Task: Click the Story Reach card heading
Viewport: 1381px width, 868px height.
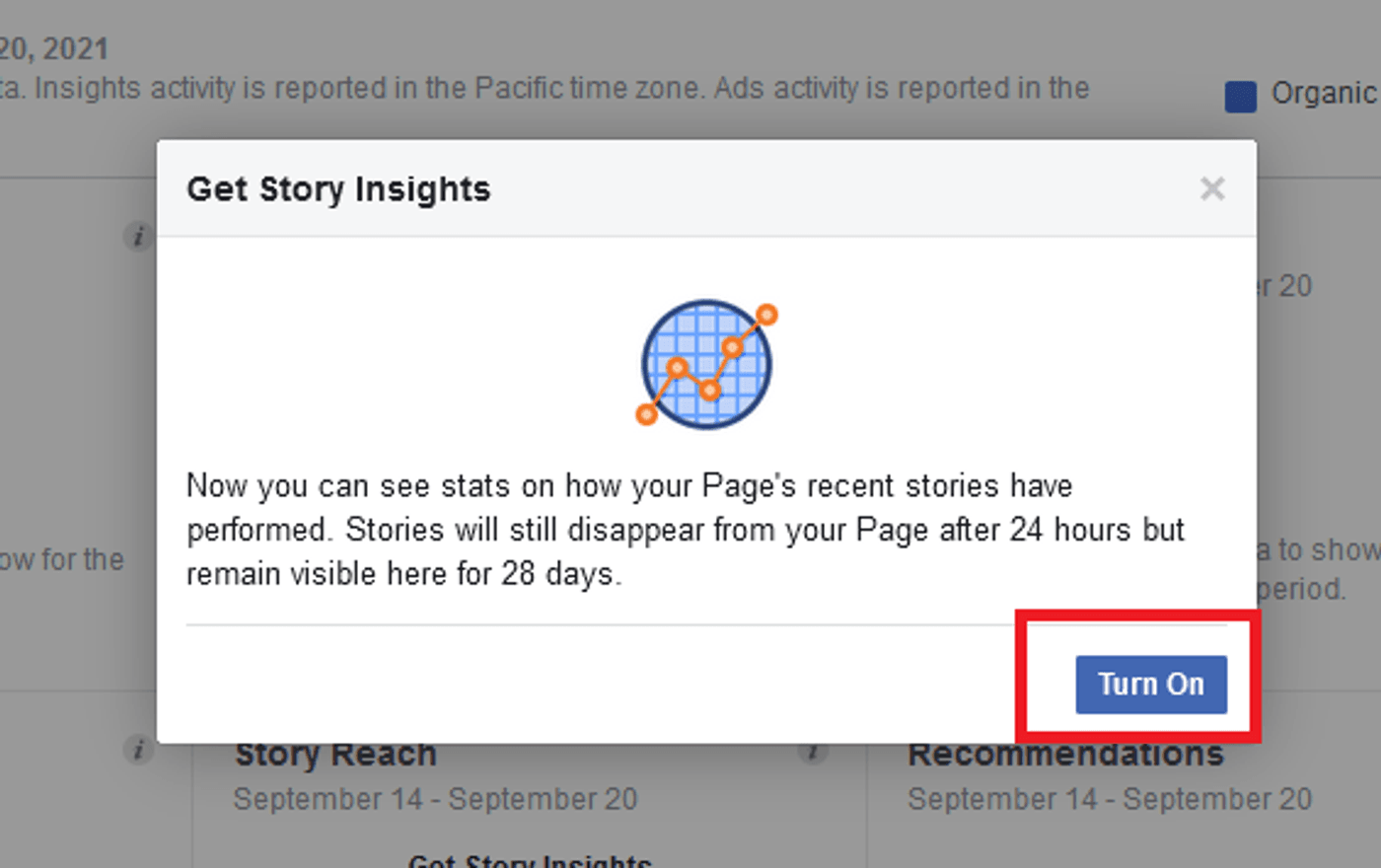Action: click(335, 756)
